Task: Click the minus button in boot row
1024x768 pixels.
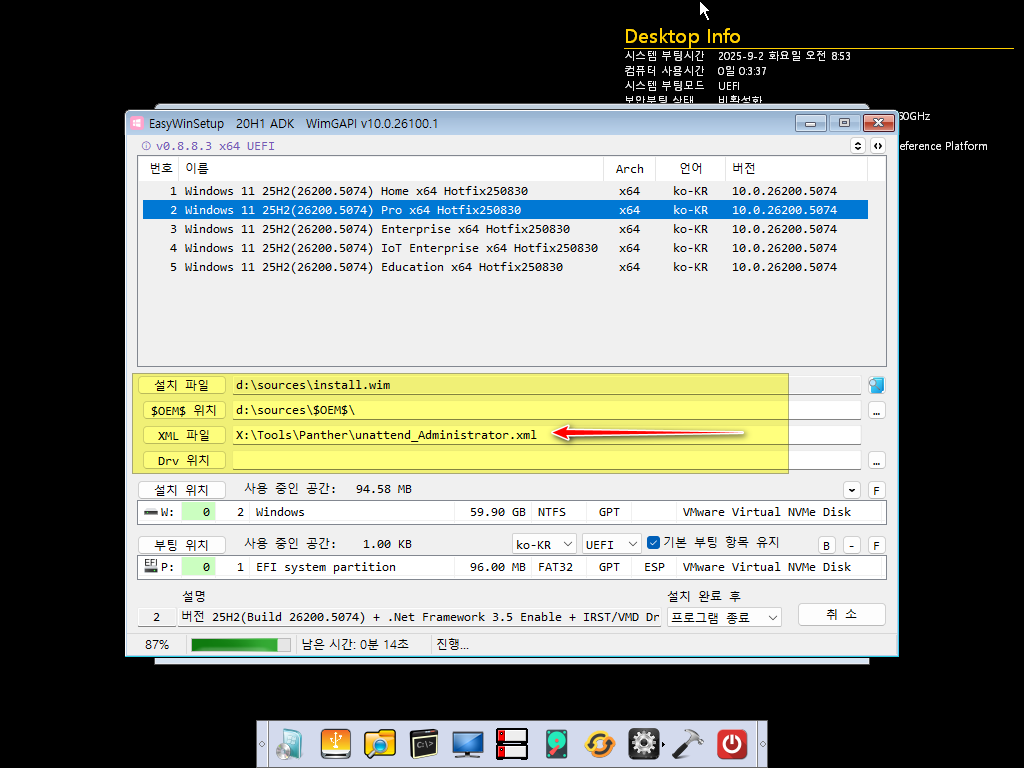Action: tap(852, 545)
